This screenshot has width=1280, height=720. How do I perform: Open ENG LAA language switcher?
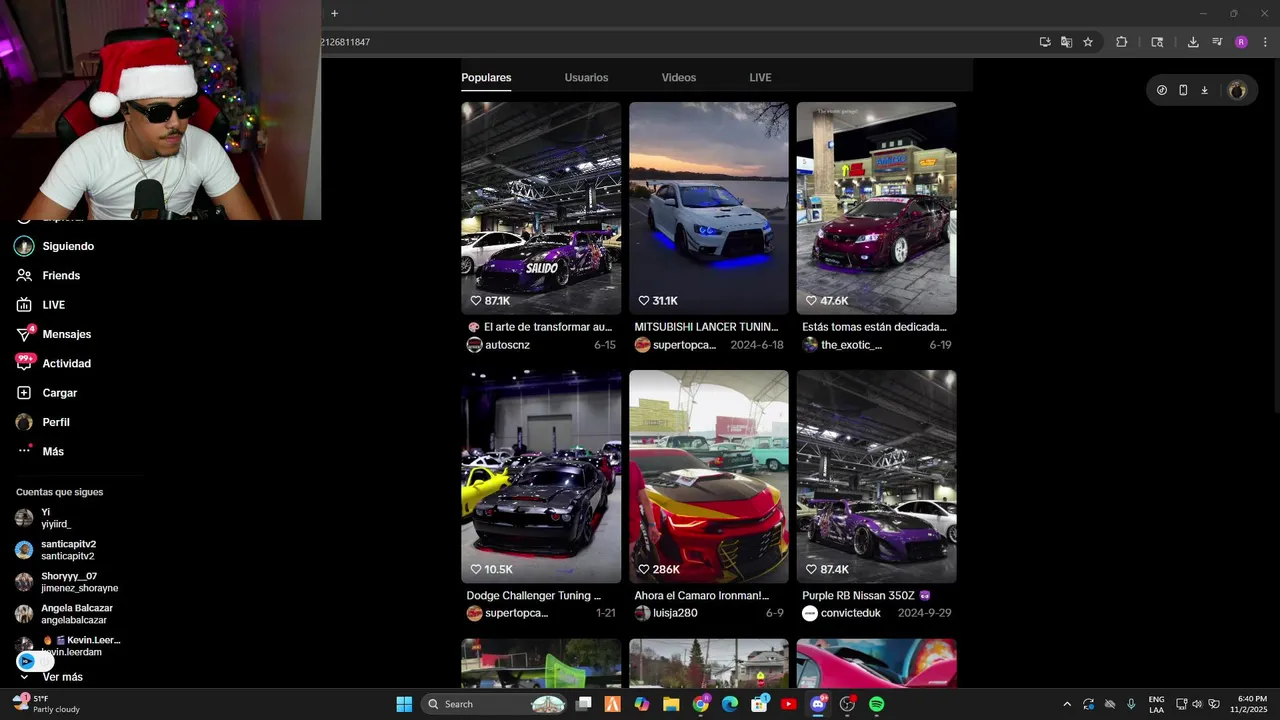[1156, 704]
